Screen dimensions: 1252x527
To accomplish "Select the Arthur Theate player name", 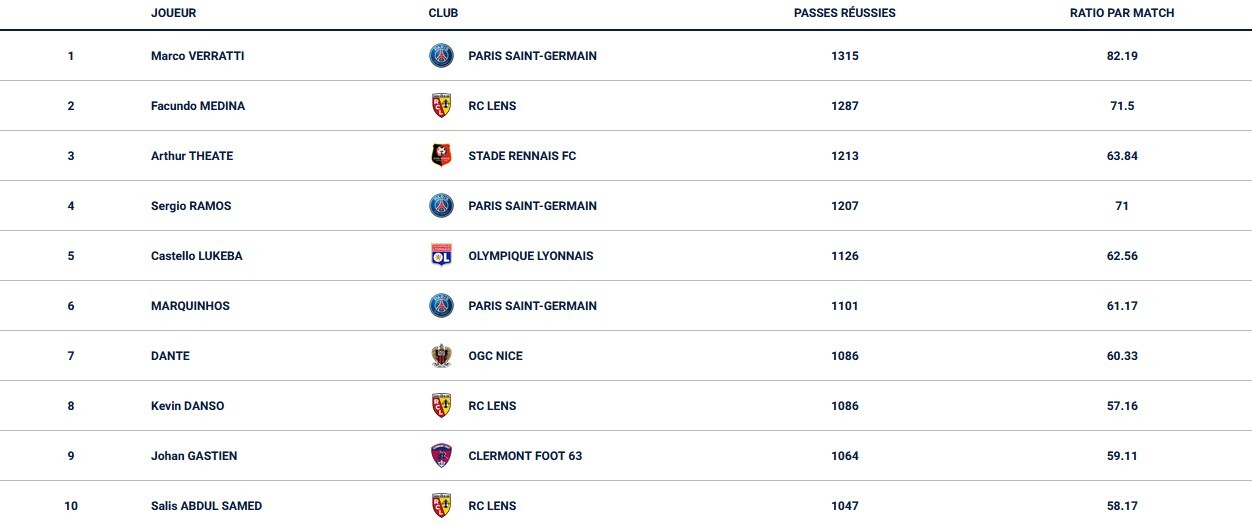I will point(191,156).
